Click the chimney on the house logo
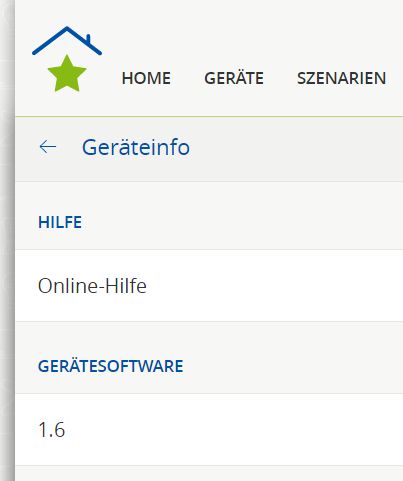 pyautogui.click(x=88, y=38)
